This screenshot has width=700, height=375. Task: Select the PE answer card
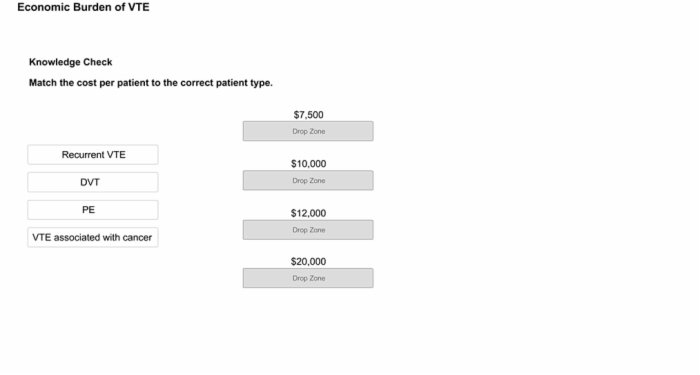pyautogui.click(x=93, y=210)
